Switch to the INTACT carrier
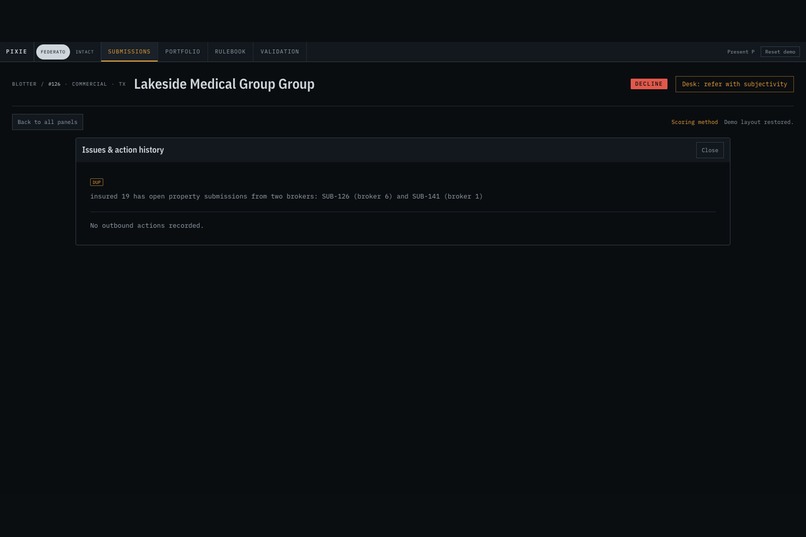The height and width of the screenshot is (537, 806). coord(85,52)
